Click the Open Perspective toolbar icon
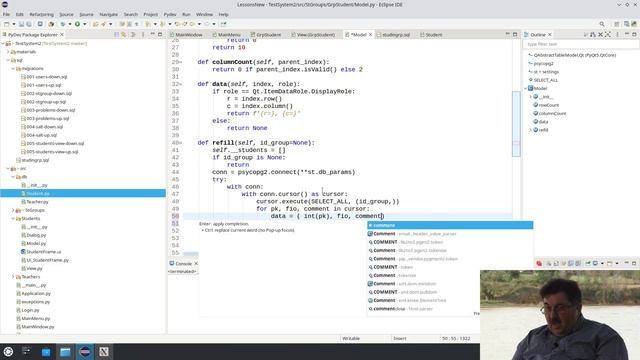Viewport: 640px width, 360px height. pyautogui.click(x=617, y=24)
